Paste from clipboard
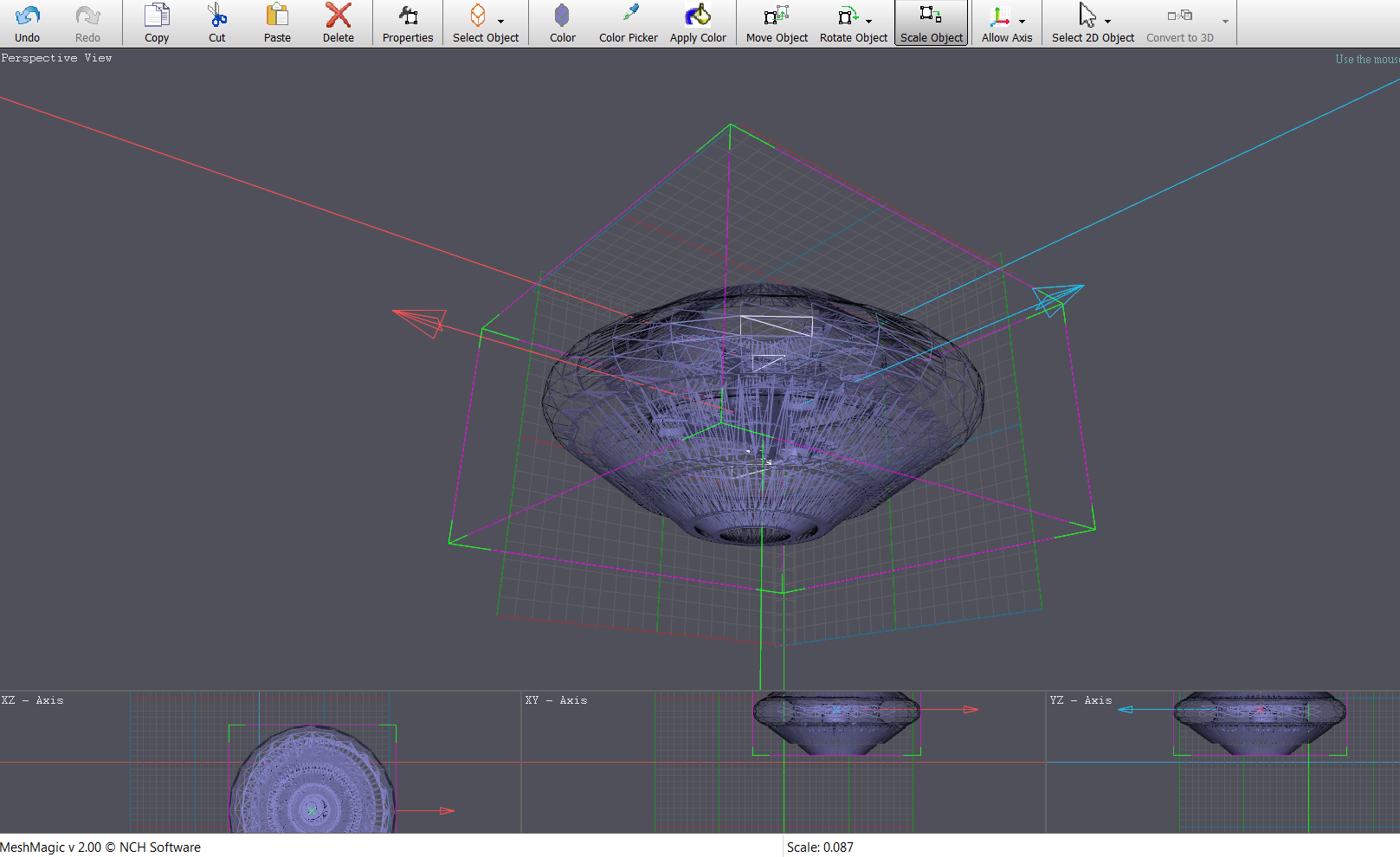 coord(277,23)
